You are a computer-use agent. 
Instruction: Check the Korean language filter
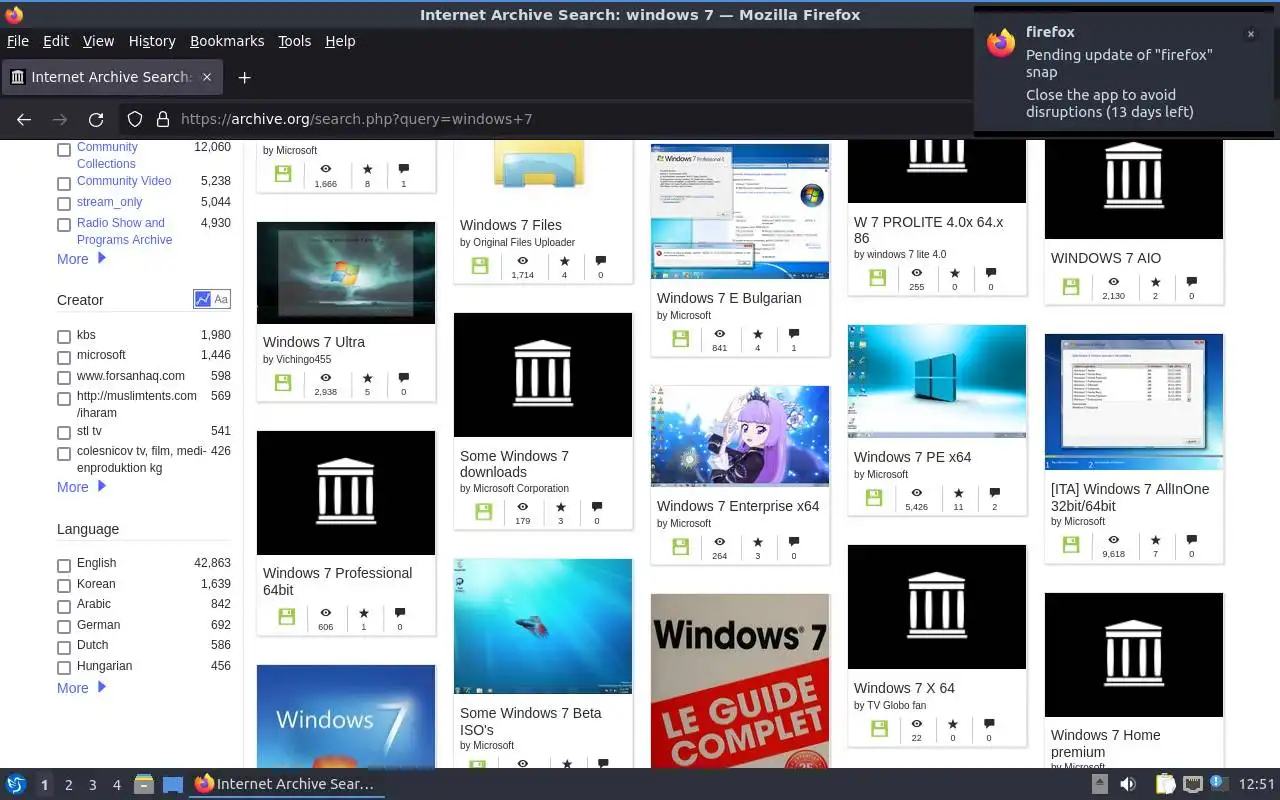pos(64,586)
